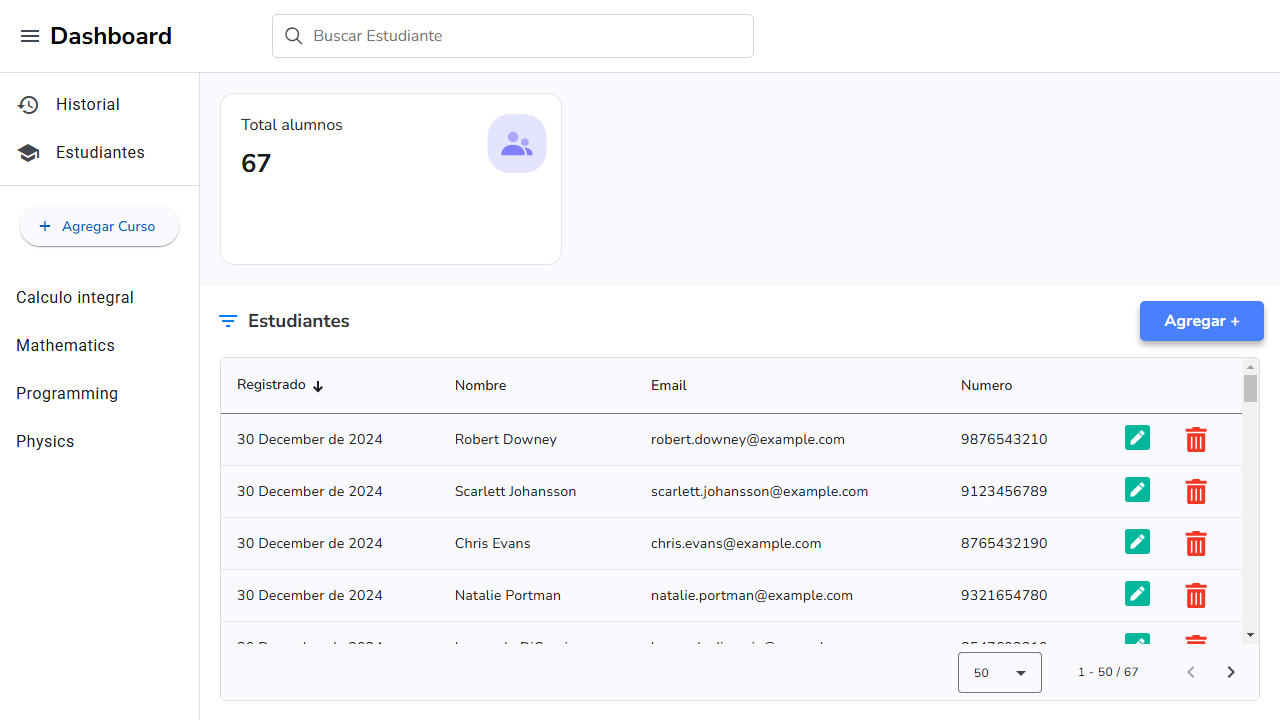Viewport: 1280px width, 720px height.
Task: Click the total students group icon
Action: (517, 143)
